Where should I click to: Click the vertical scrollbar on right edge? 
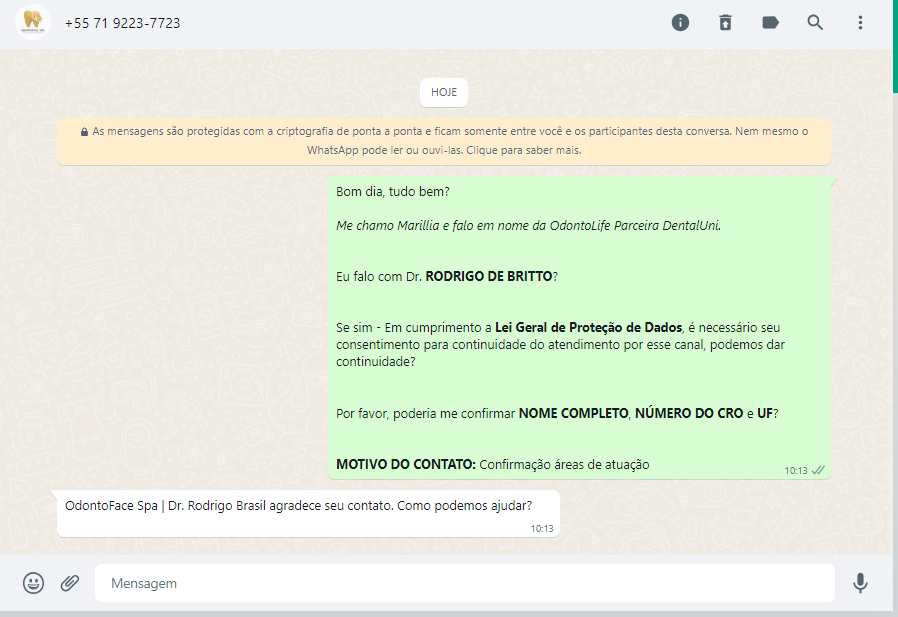click(895, 46)
